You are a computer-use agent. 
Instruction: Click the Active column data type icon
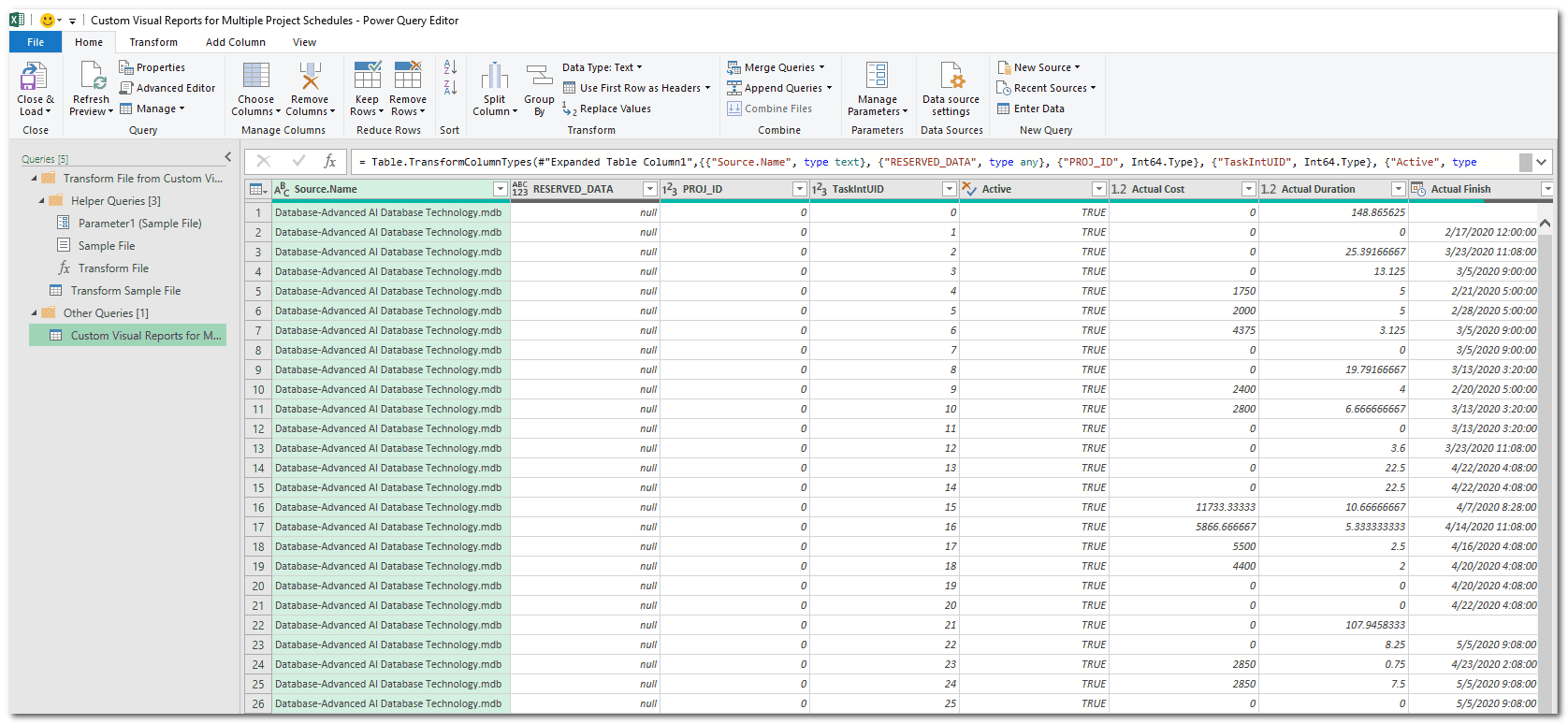pyautogui.click(x=969, y=189)
